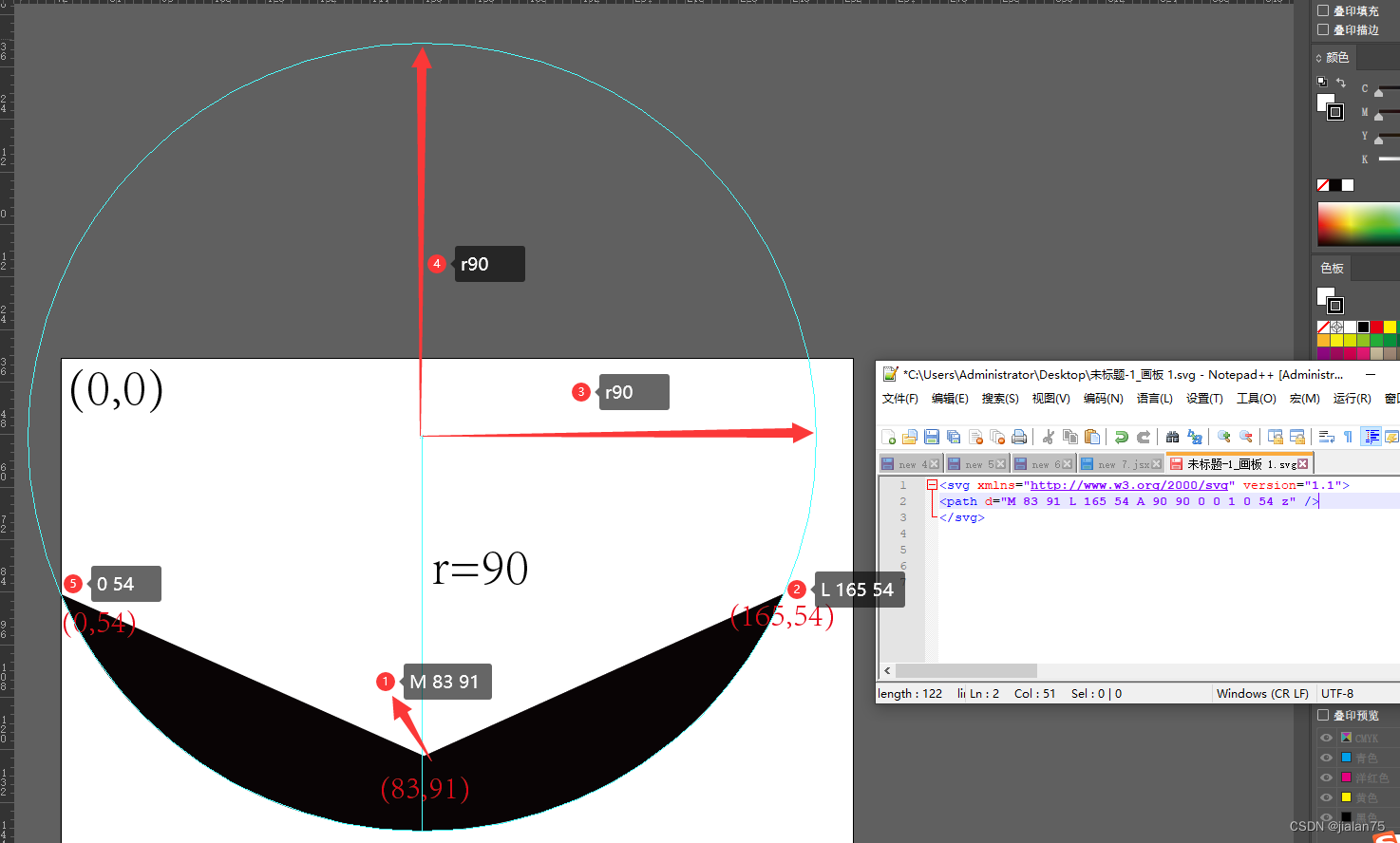Switch to new 6 tab
The width and height of the screenshot is (1400, 843).
point(1042,464)
